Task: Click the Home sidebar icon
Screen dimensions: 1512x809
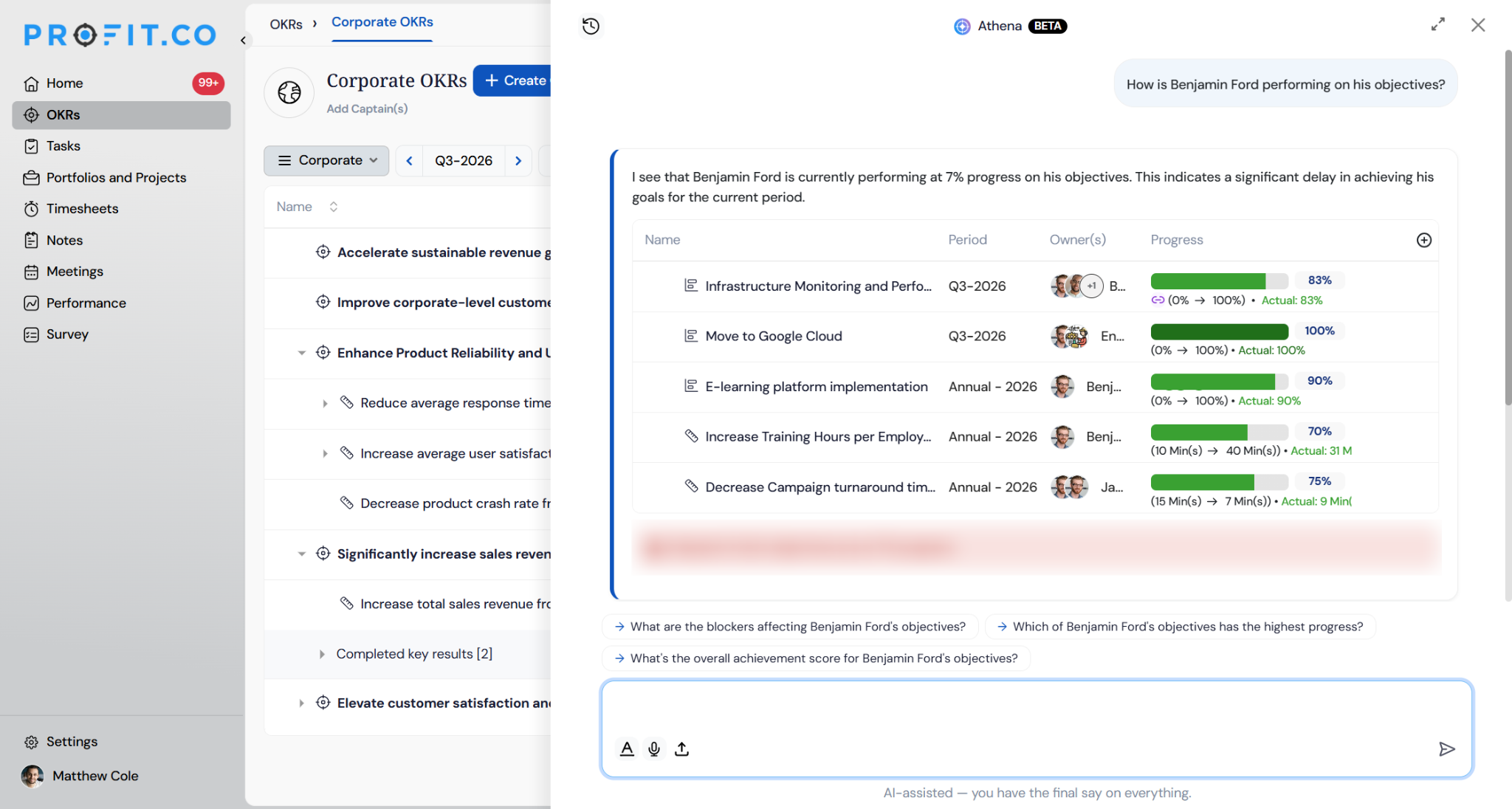Action: (31, 83)
